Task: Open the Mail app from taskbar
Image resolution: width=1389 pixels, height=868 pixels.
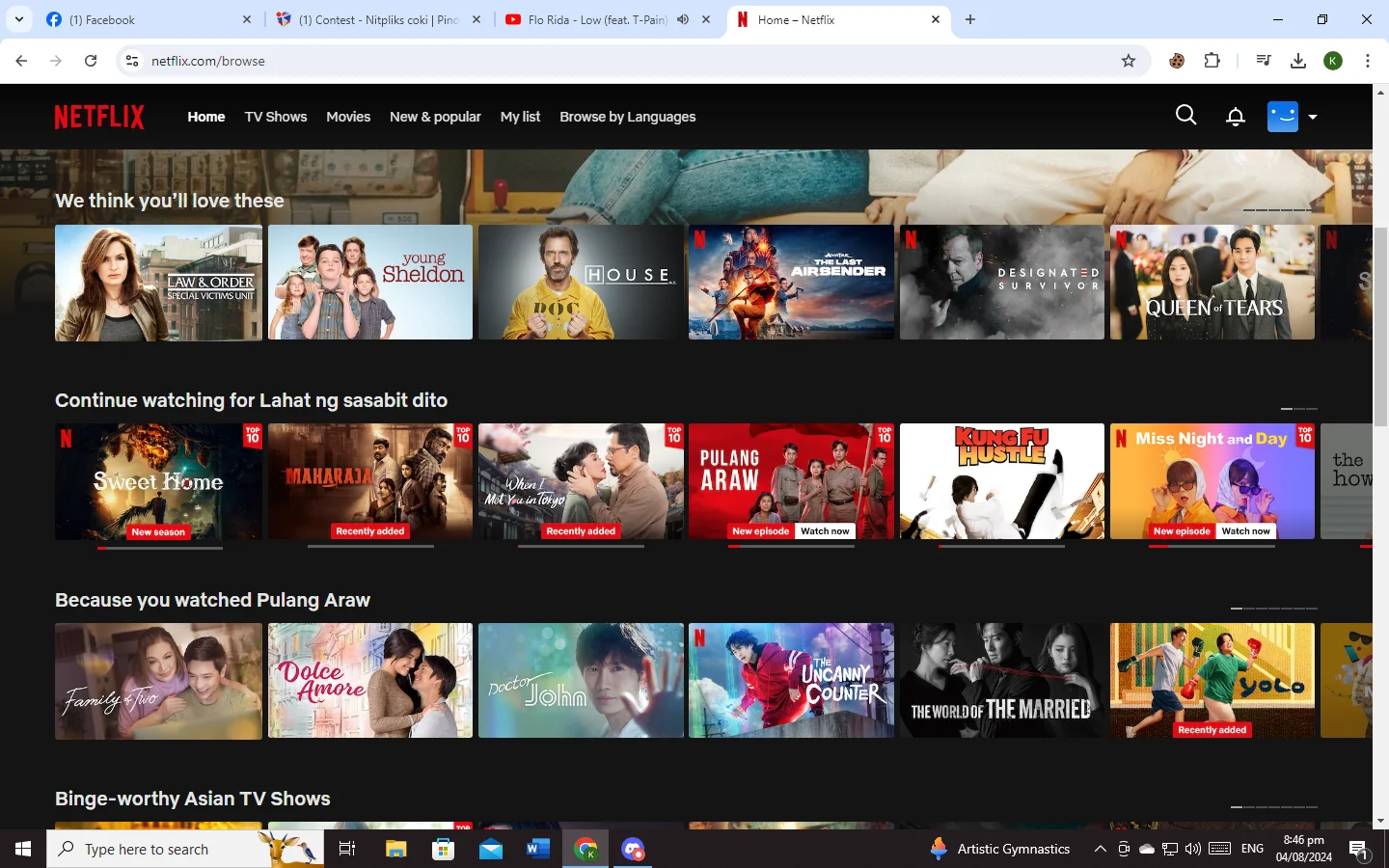Action: (490, 849)
